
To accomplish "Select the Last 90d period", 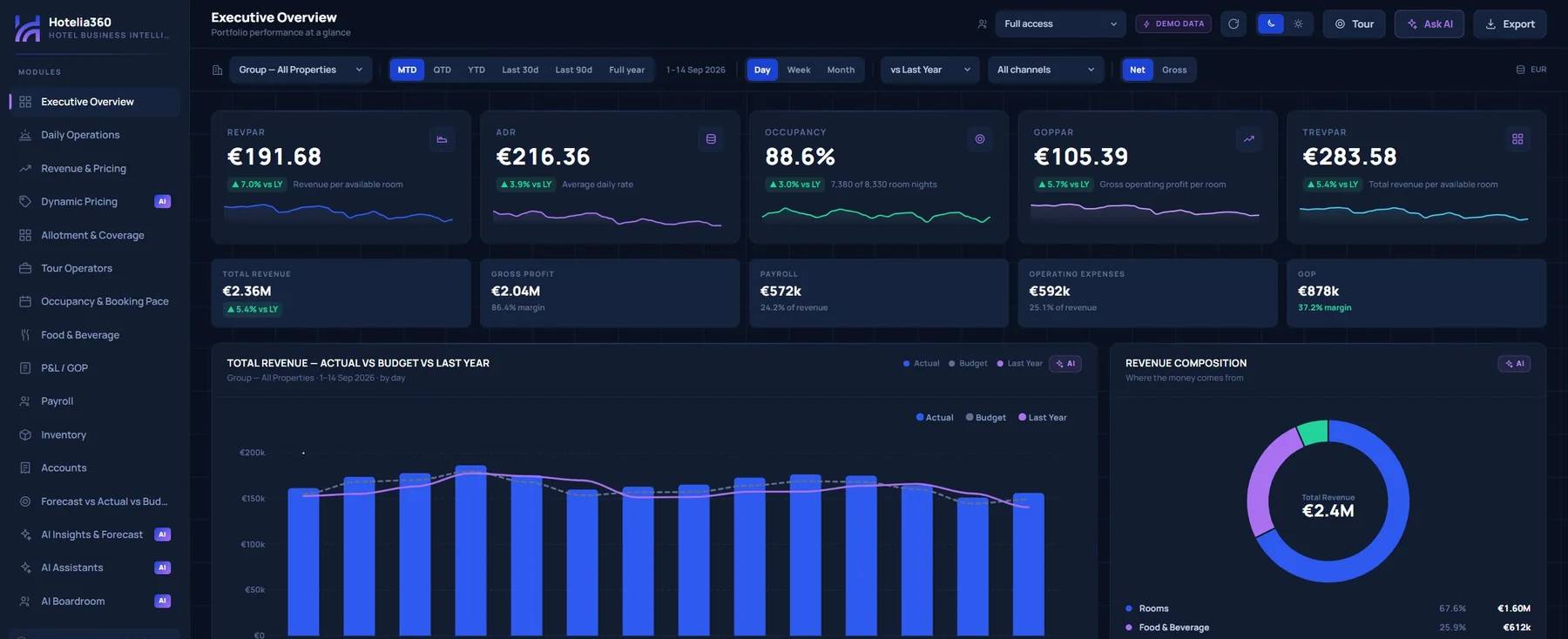I will tap(573, 70).
